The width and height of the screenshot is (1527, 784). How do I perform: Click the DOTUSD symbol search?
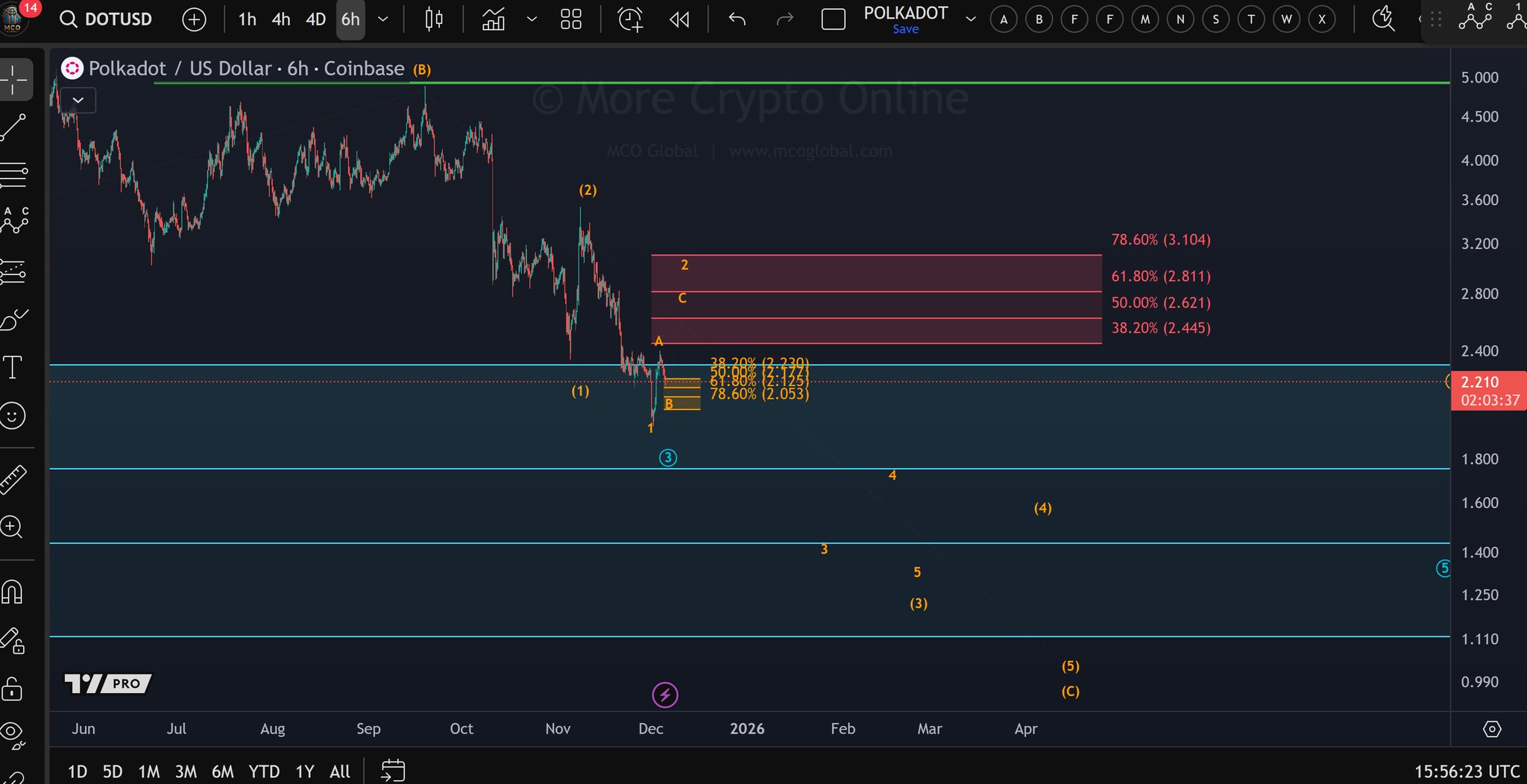point(106,19)
